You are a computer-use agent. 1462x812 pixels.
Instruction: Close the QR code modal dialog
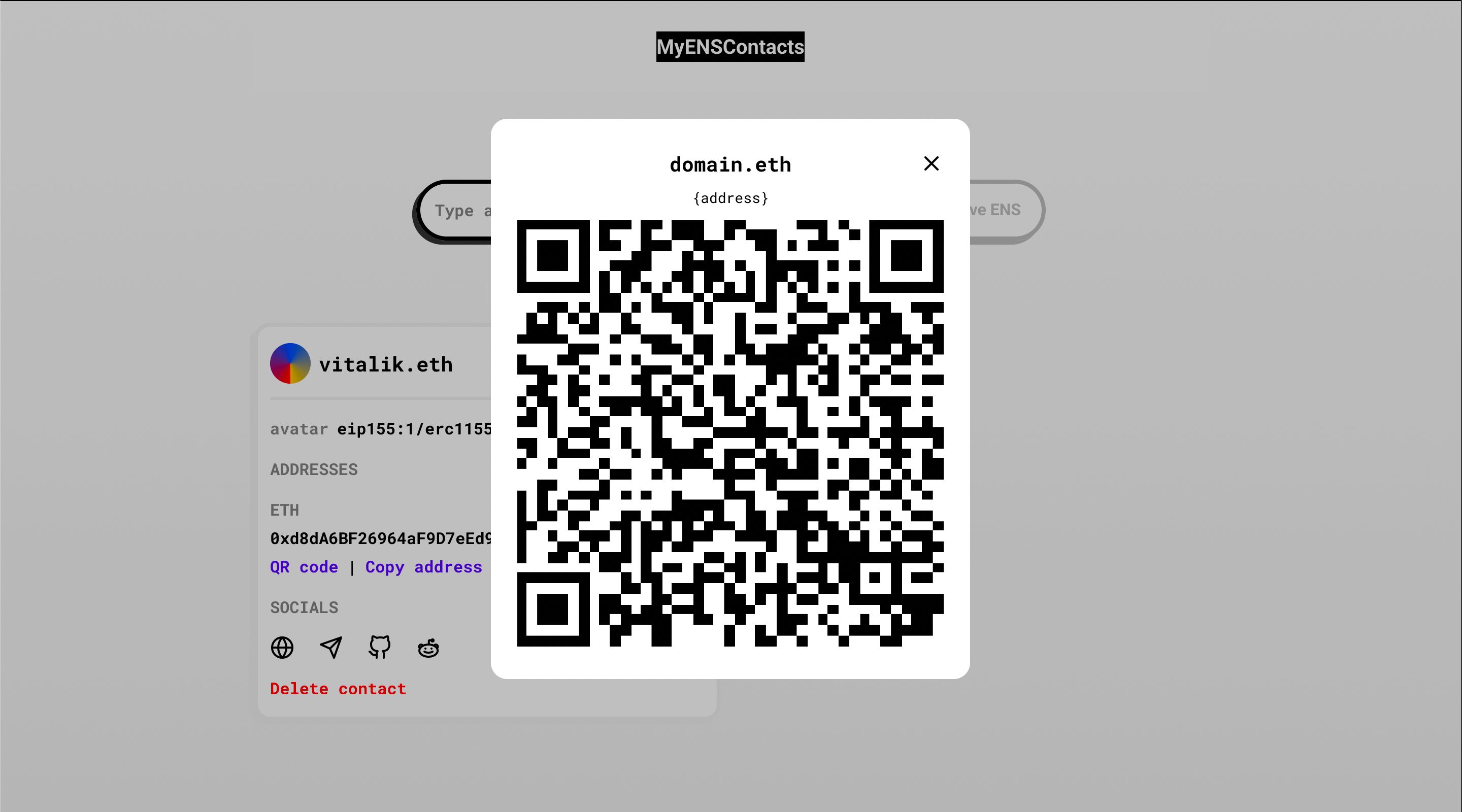[x=931, y=163]
